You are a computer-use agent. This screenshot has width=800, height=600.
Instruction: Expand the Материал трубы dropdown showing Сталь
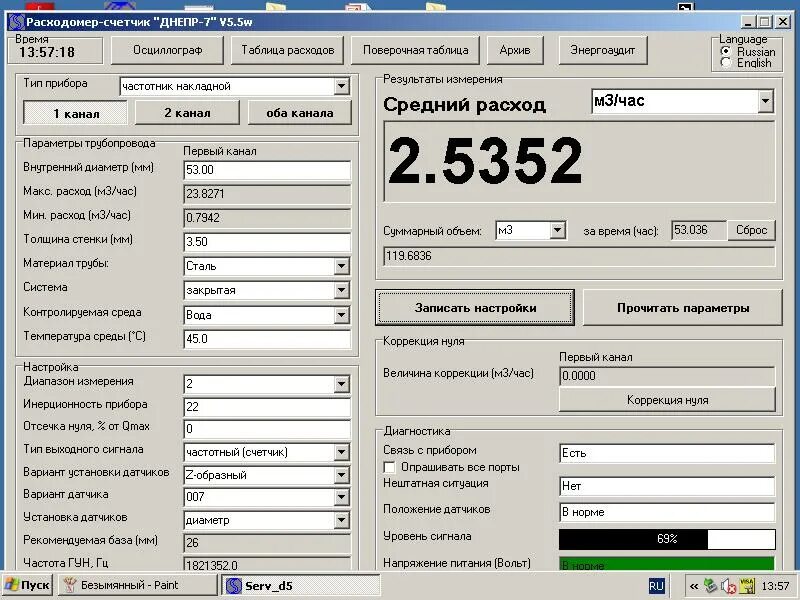pos(340,265)
